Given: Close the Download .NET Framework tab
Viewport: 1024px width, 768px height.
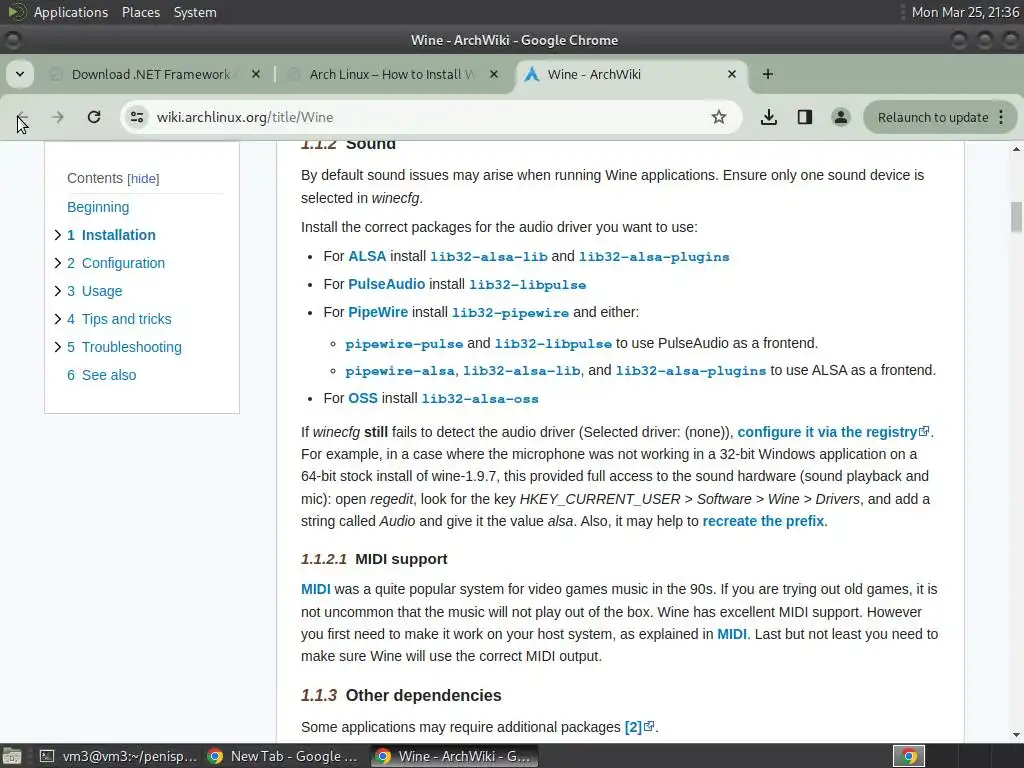Looking at the screenshot, I should click(x=256, y=74).
